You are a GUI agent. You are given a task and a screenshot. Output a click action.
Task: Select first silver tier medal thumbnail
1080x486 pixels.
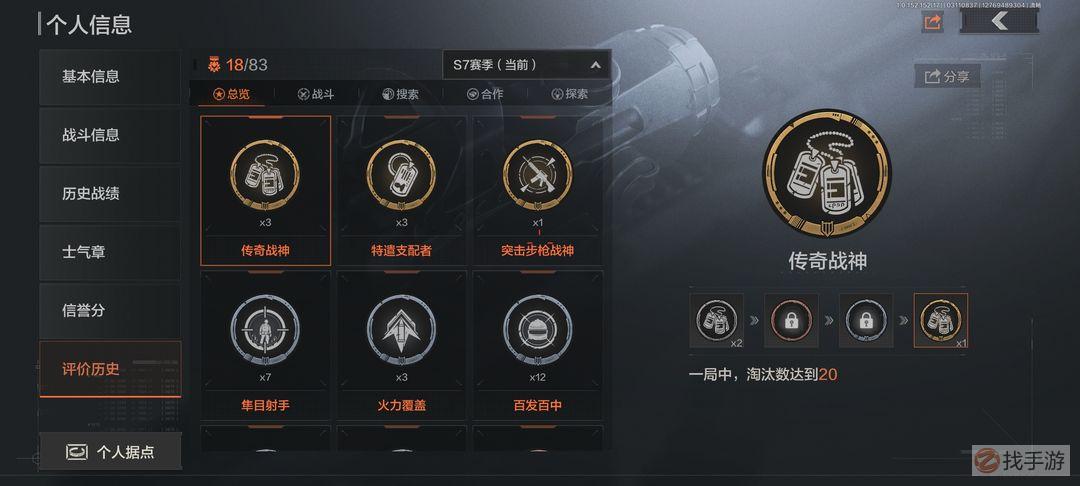click(716, 321)
